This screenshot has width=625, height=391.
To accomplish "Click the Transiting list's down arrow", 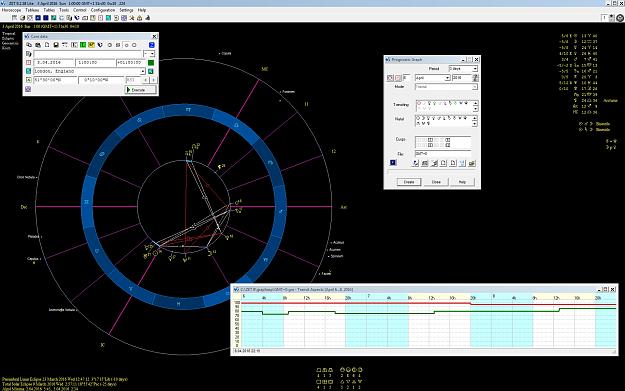I will (476, 108).
